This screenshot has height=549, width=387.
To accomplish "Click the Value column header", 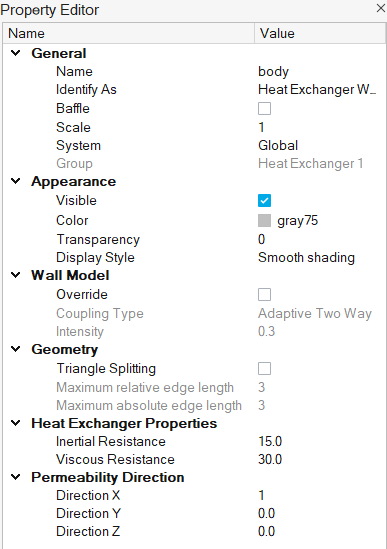I will click(320, 34).
